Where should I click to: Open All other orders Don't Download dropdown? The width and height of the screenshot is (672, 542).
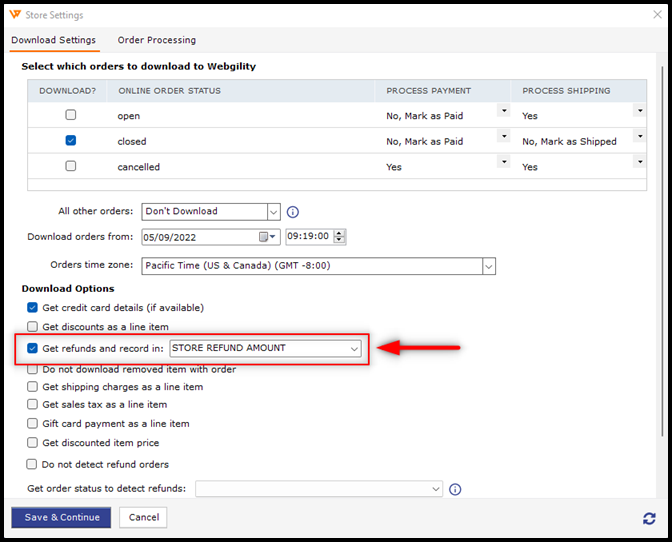click(273, 212)
